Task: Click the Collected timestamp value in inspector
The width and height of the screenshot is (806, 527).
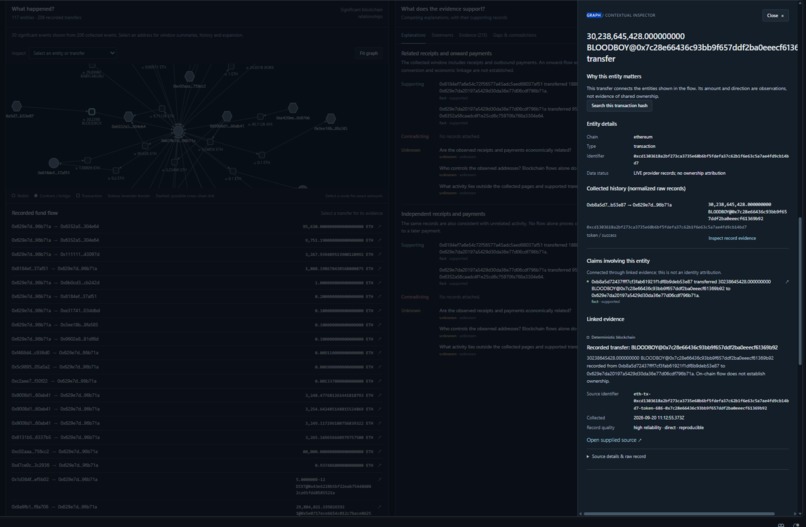Action: click(658, 418)
